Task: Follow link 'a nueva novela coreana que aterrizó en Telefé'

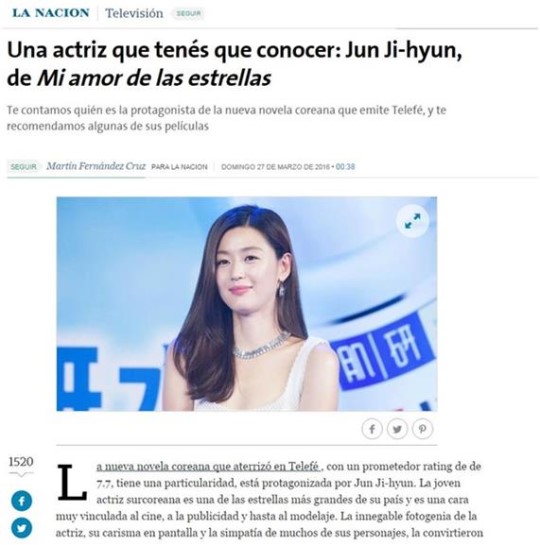Action: pos(208,466)
